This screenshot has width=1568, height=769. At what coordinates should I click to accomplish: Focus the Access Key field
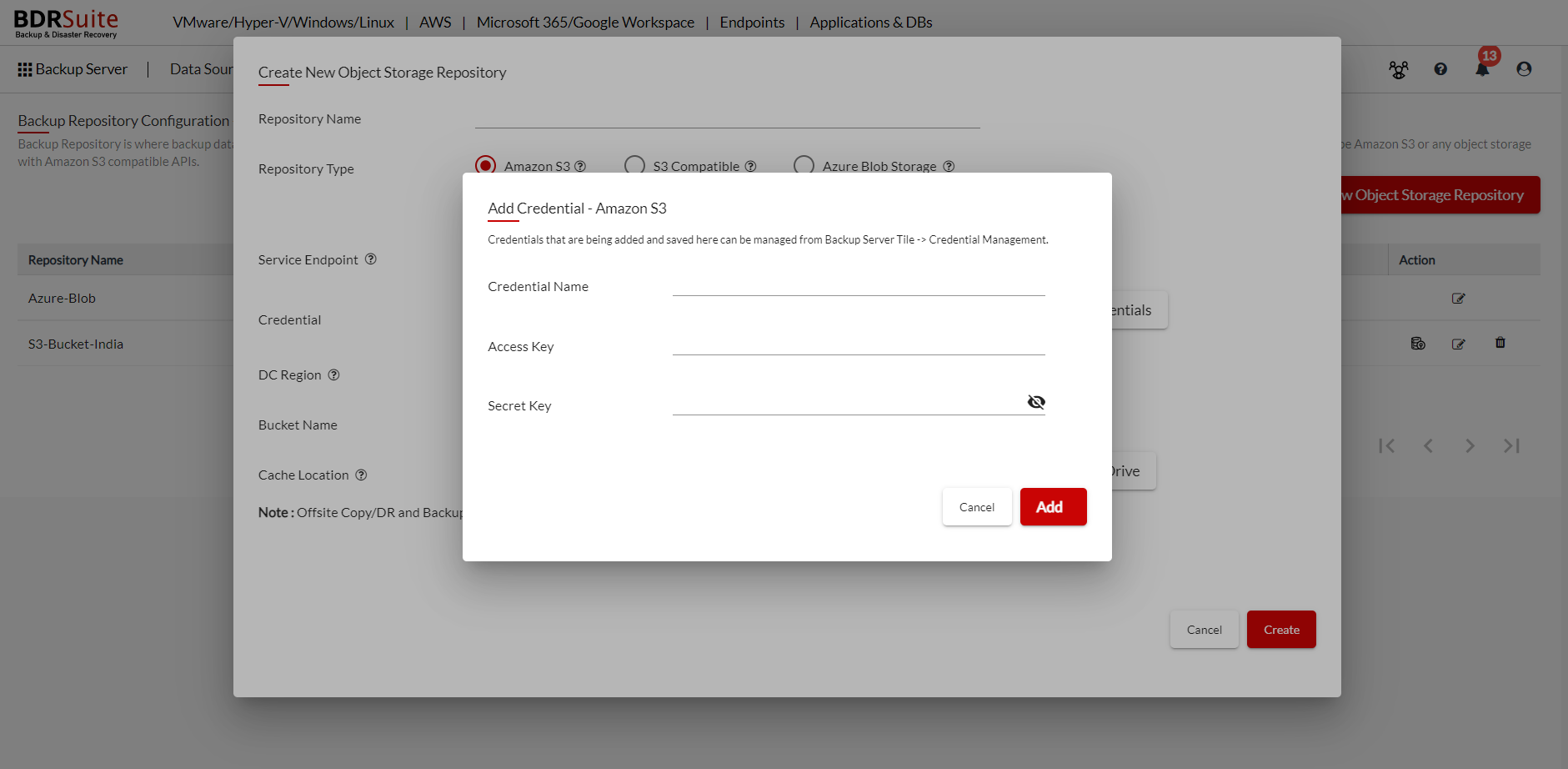(859, 344)
